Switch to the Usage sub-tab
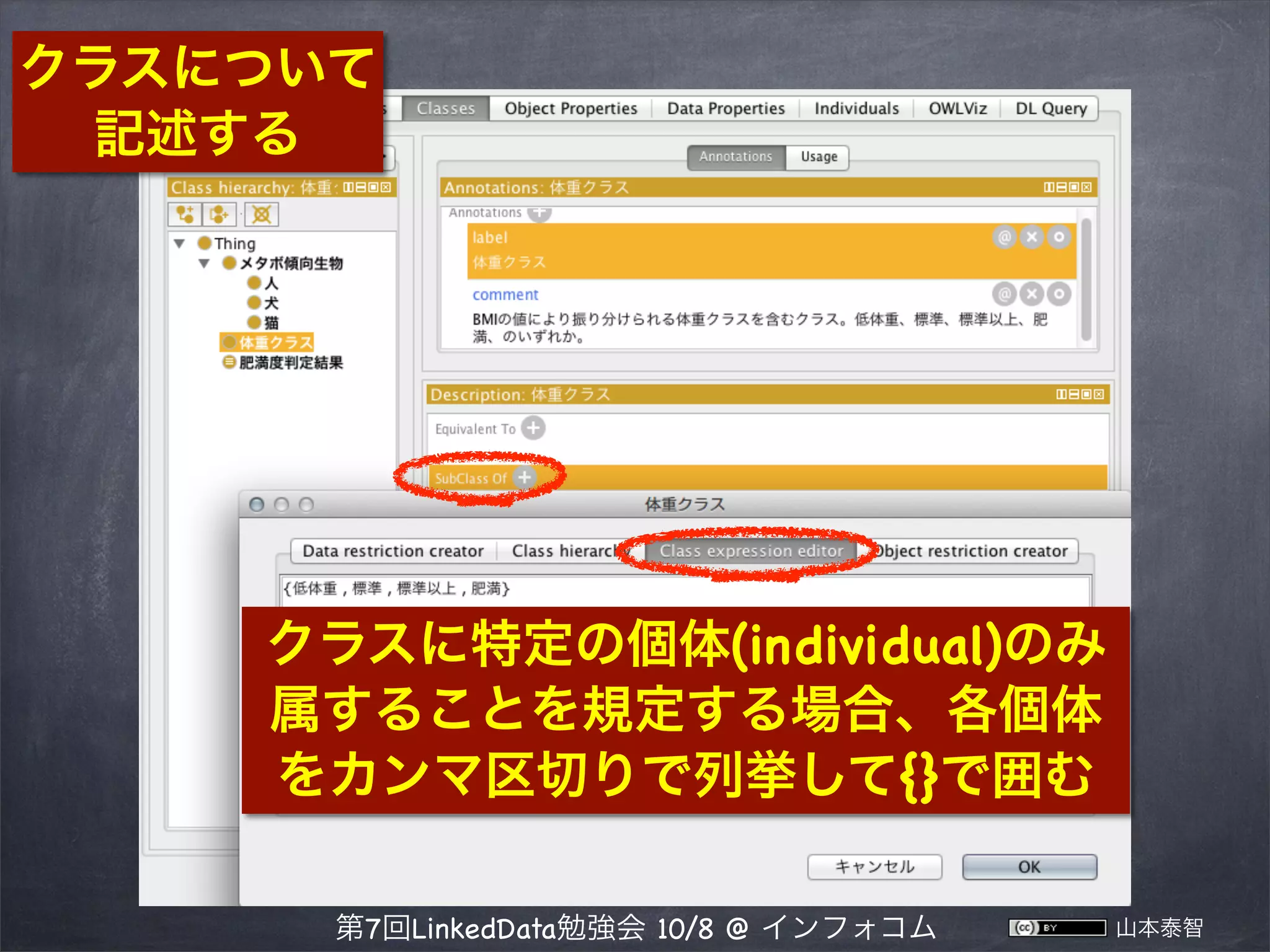Image resolution: width=1270 pixels, height=952 pixels. [819, 157]
